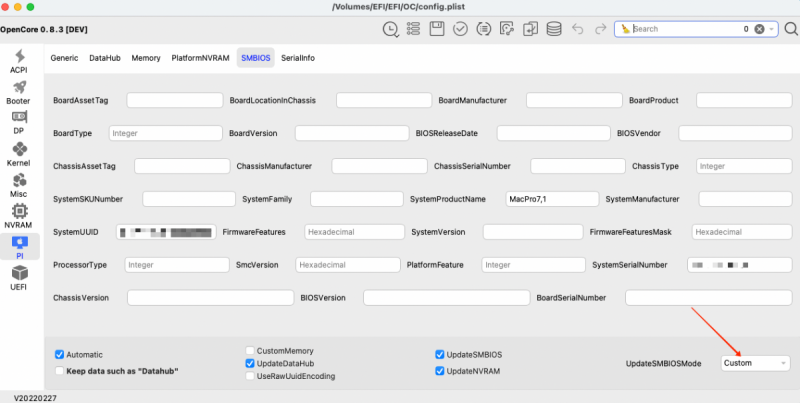Click the floppy disk save icon

tap(437, 29)
